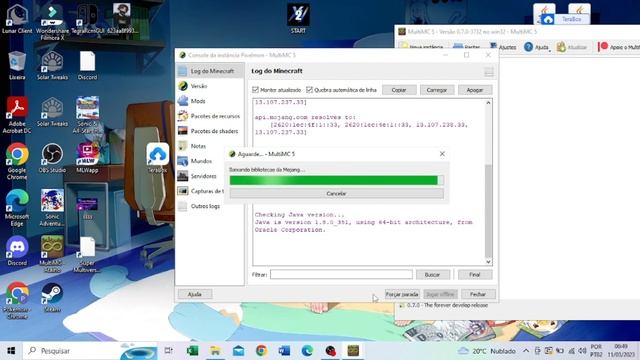
Task: Click the Outros logs icon
Action: point(182,206)
